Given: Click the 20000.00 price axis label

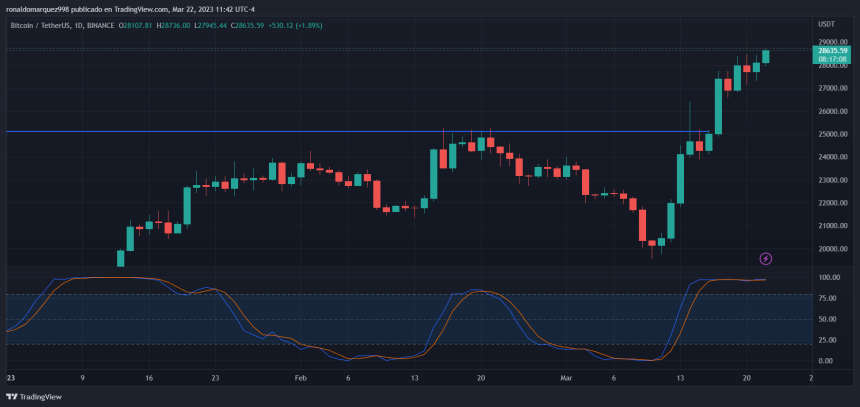Looking at the screenshot, I should [x=832, y=249].
